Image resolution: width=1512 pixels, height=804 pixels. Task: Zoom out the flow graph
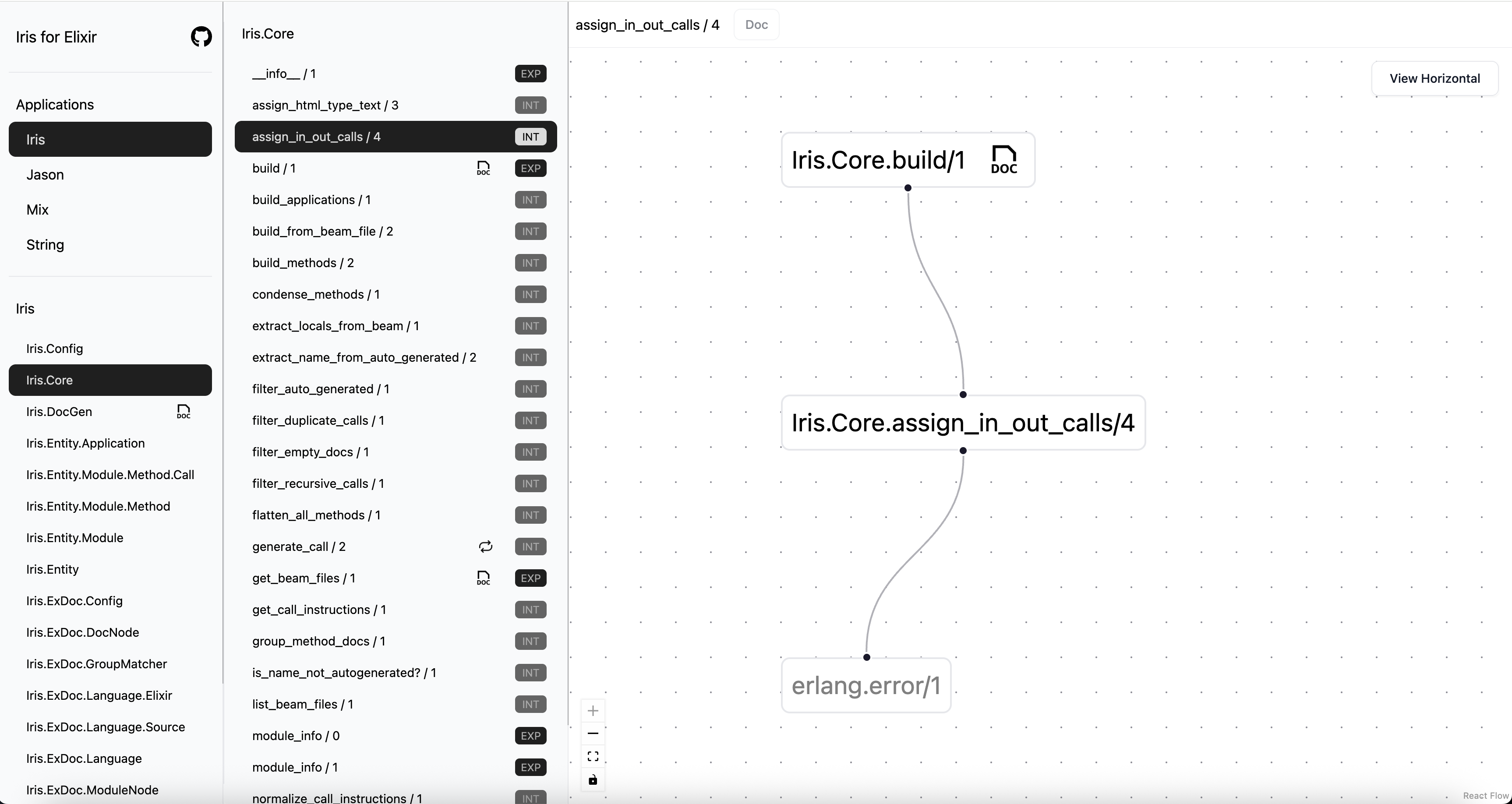(x=593, y=733)
